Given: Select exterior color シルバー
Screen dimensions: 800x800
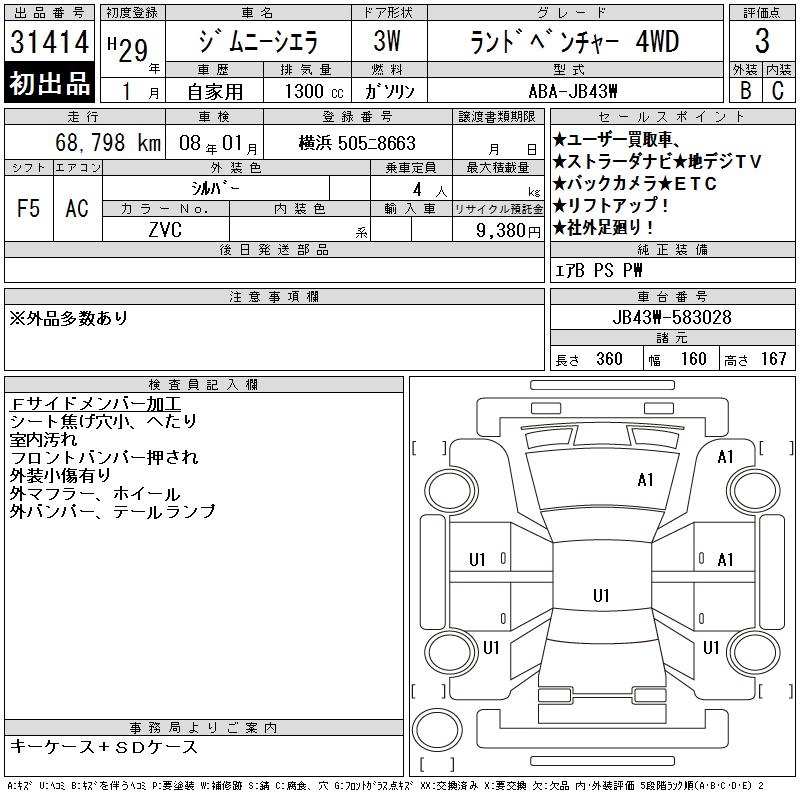Looking at the screenshot, I should (215, 188).
